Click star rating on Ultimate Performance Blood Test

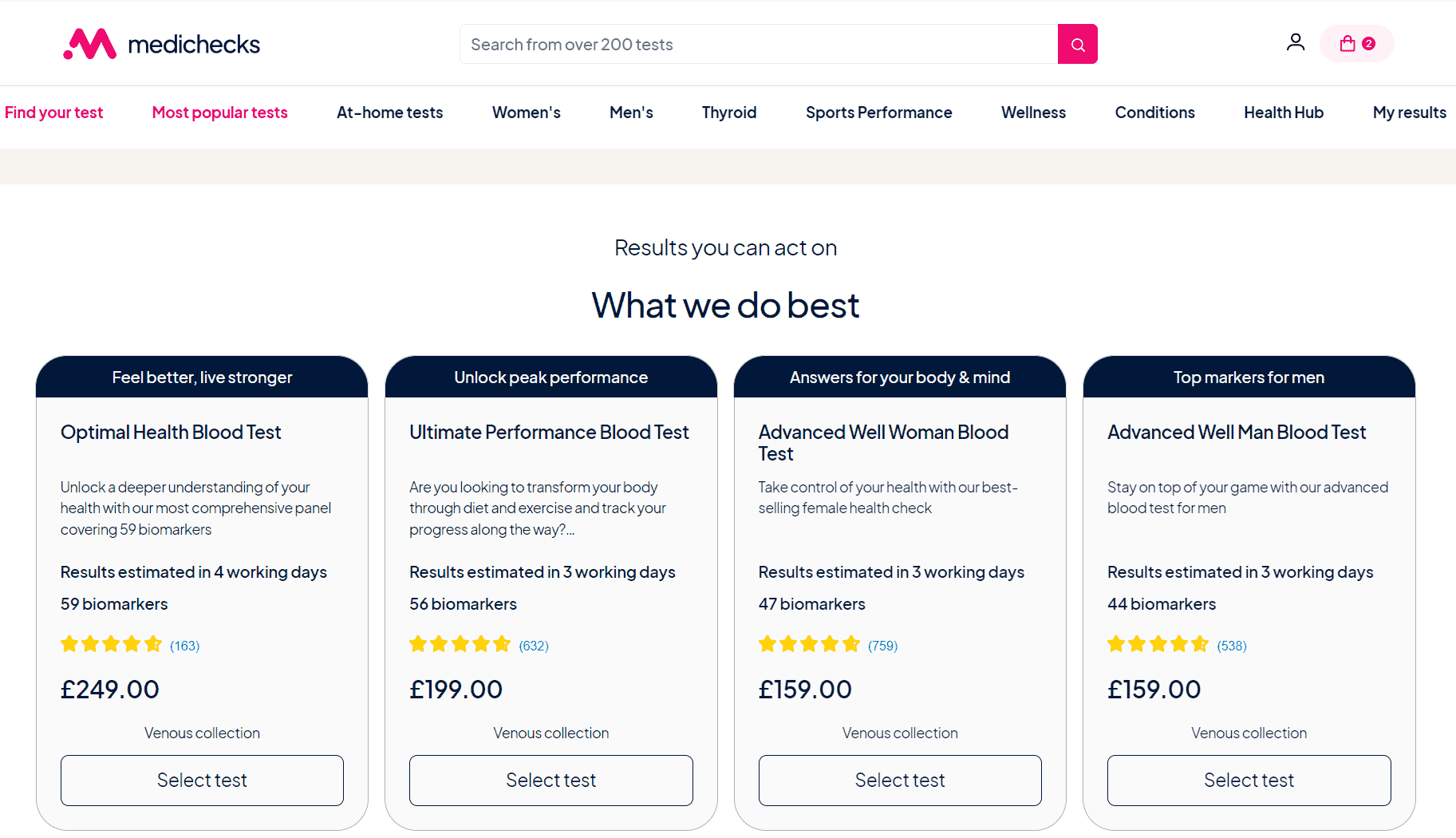(x=460, y=644)
